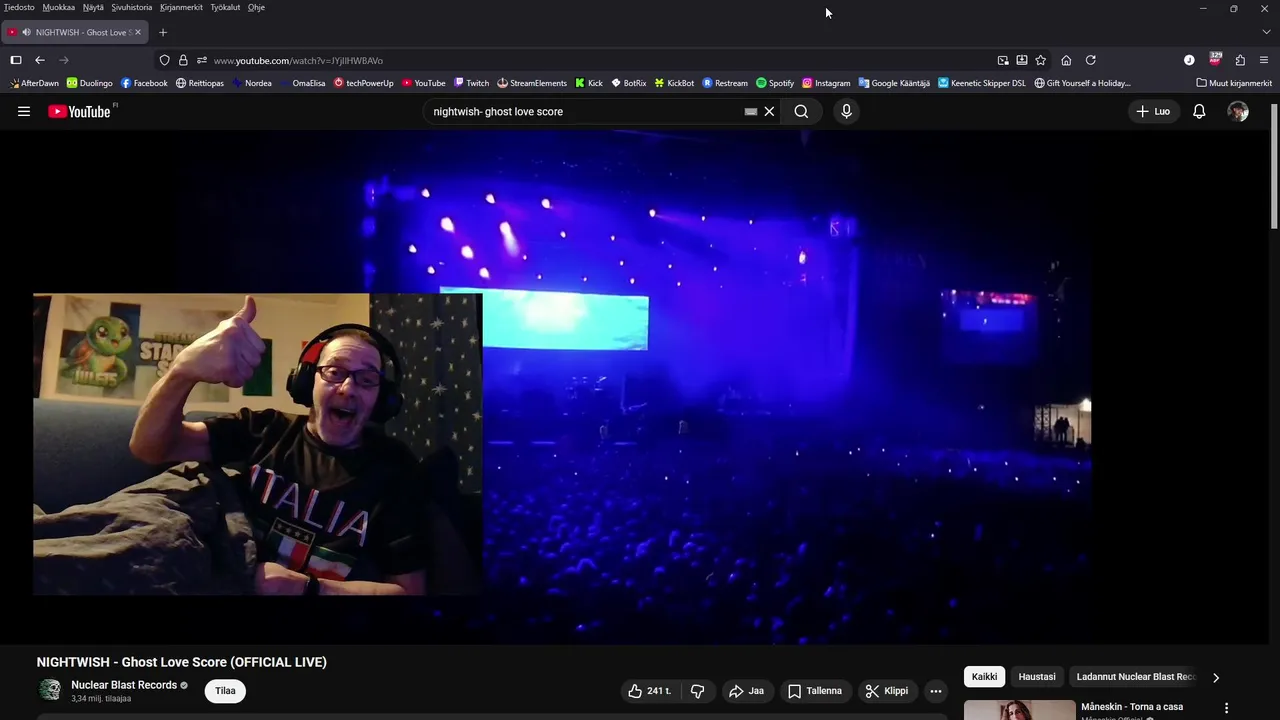Select the Kaikki filter chip
This screenshot has width=1280, height=720.
[x=984, y=677]
